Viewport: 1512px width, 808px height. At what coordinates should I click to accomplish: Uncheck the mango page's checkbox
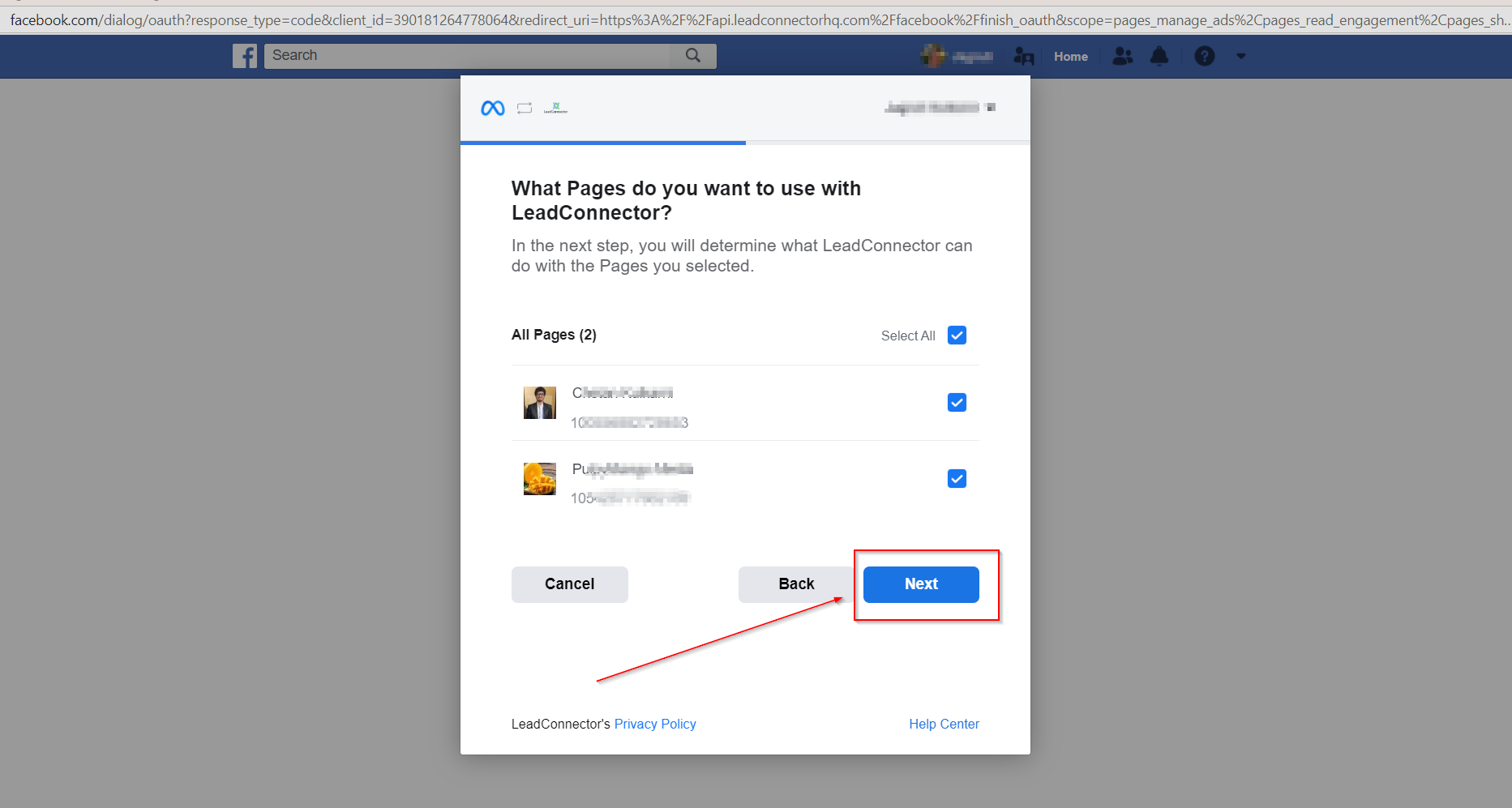pyautogui.click(x=957, y=479)
